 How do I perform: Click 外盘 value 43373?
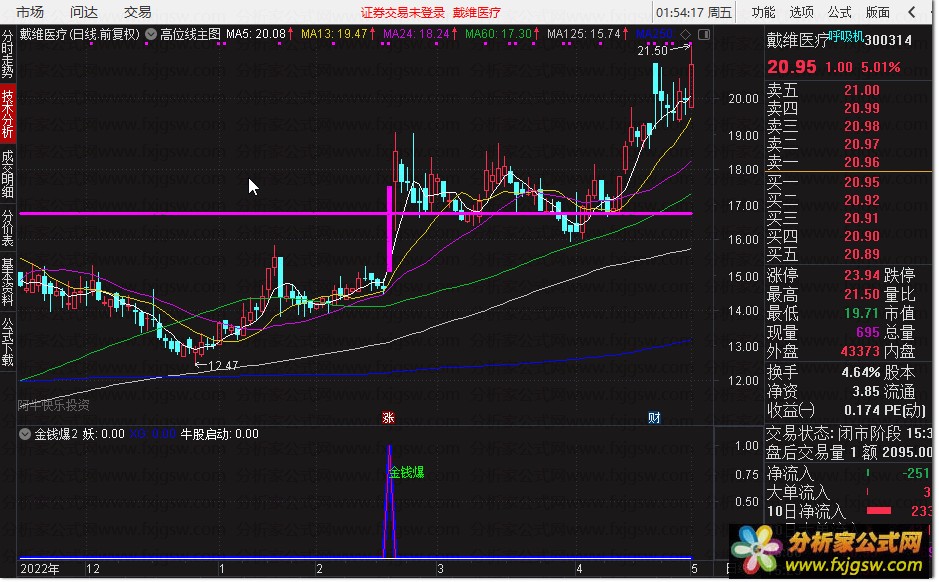coord(860,351)
